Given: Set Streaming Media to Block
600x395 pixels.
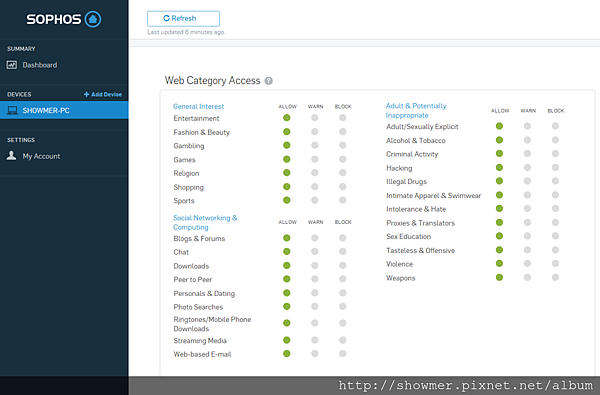Looking at the screenshot, I should click(342, 340).
